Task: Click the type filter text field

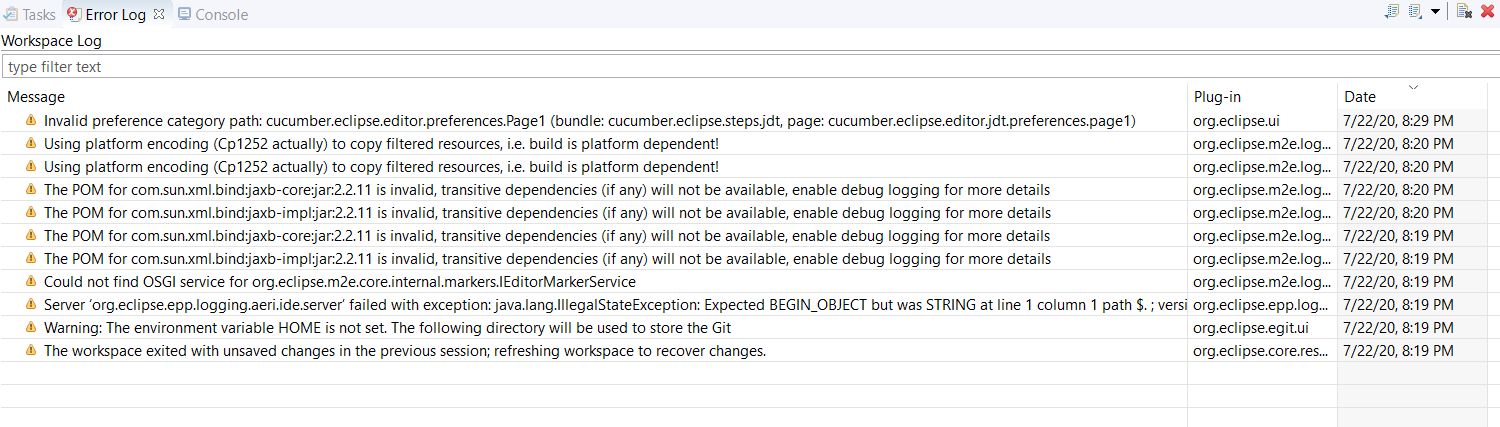Action: click(x=750, y=67)
